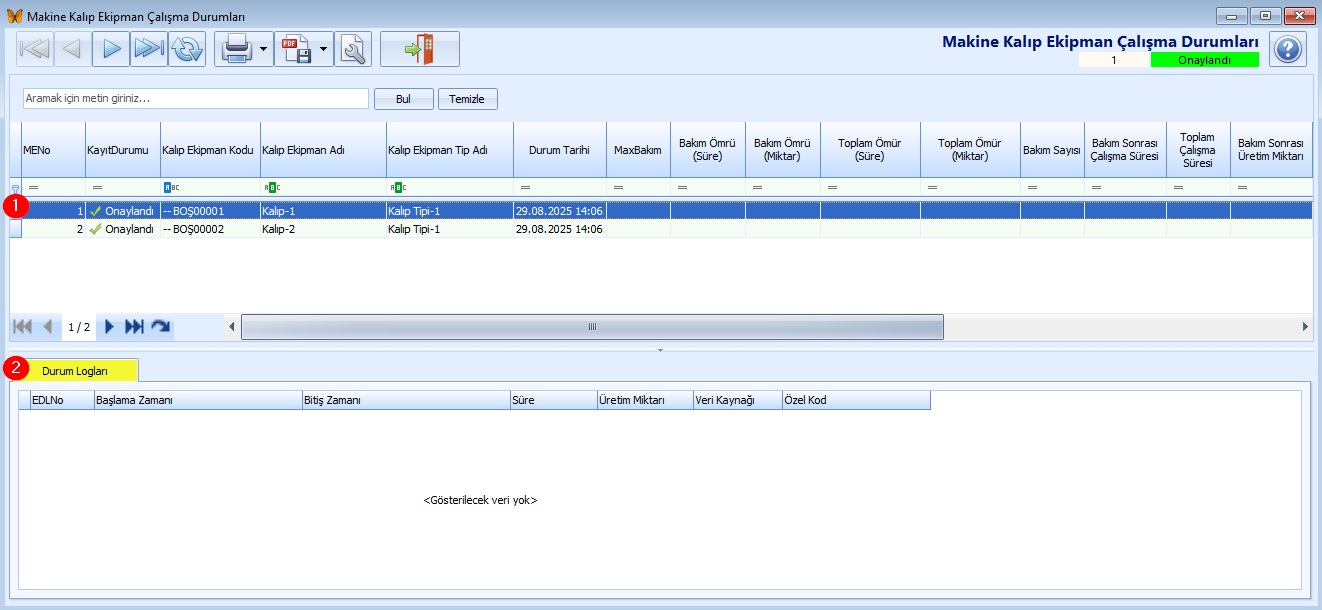The width and height of the screenshot is (1322, 610).
Task: Collapse the splitter above Durum Logları
Action: [660, 350]
